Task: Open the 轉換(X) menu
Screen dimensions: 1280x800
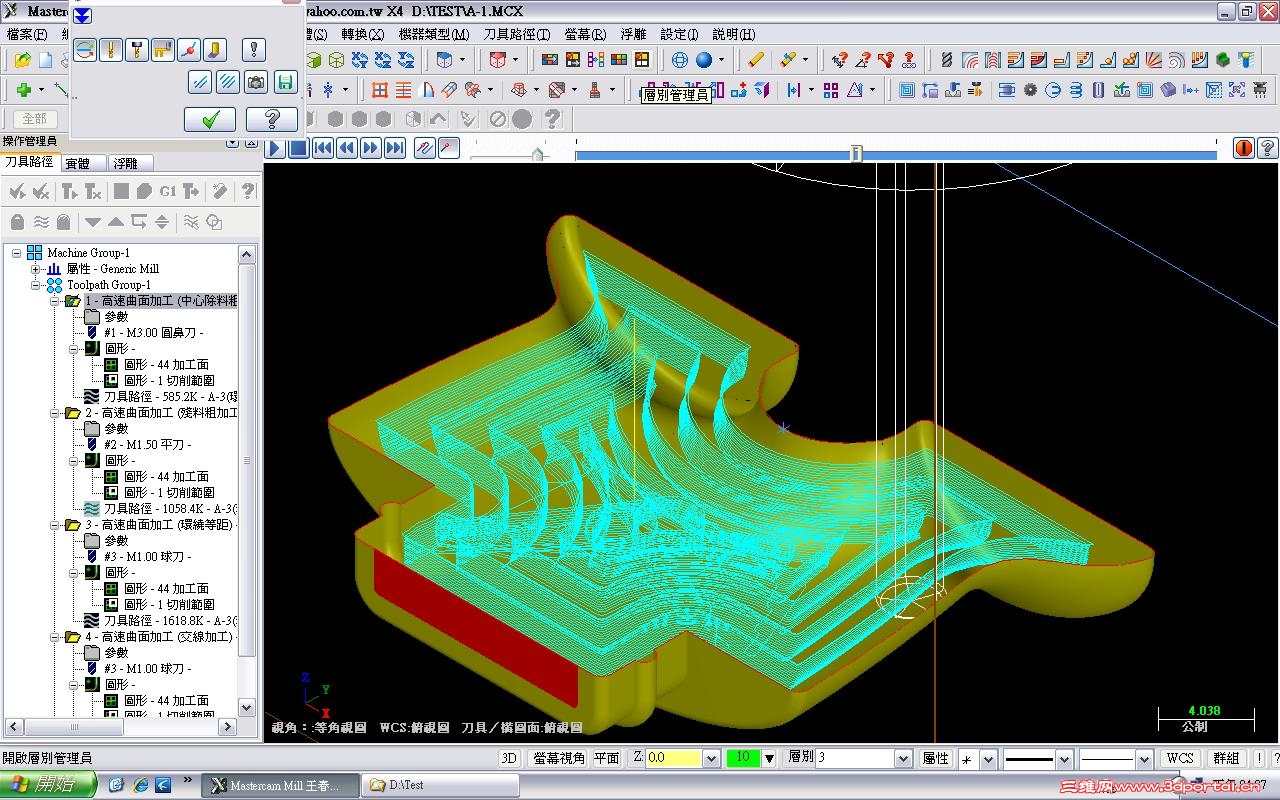Action: tap(362, 34)
